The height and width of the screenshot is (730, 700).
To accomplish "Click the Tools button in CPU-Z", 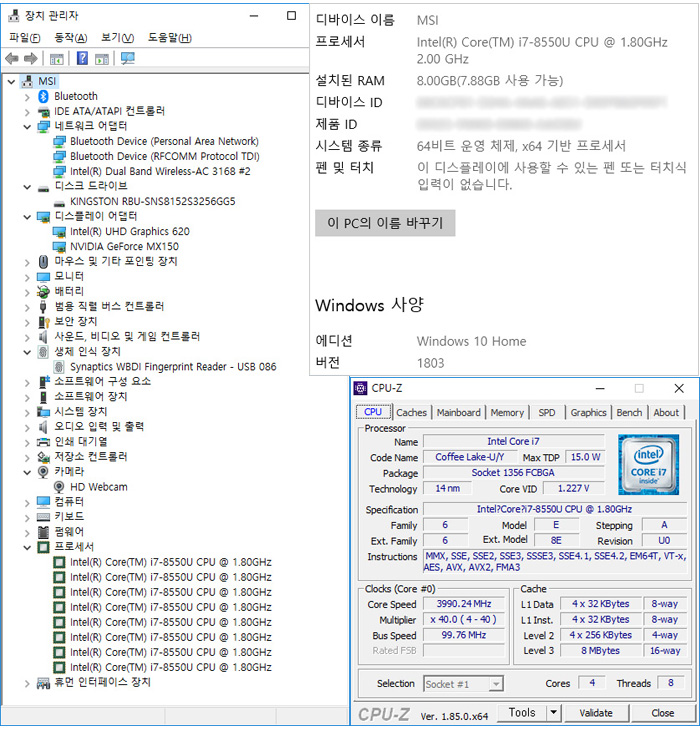I will (522, 712).
